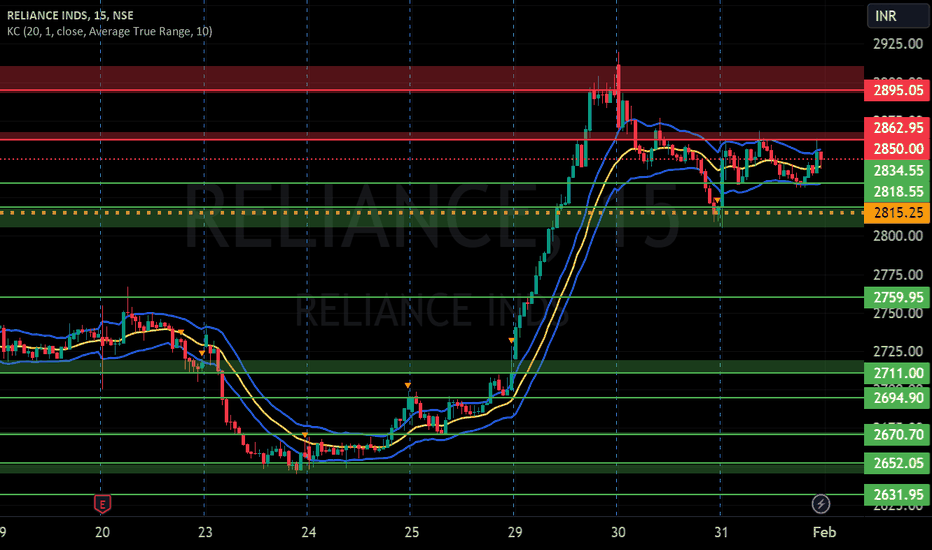Screen dimensions: 932x550
Task: Click the 2711.00 green price label
Action: [x=898, y=373]
